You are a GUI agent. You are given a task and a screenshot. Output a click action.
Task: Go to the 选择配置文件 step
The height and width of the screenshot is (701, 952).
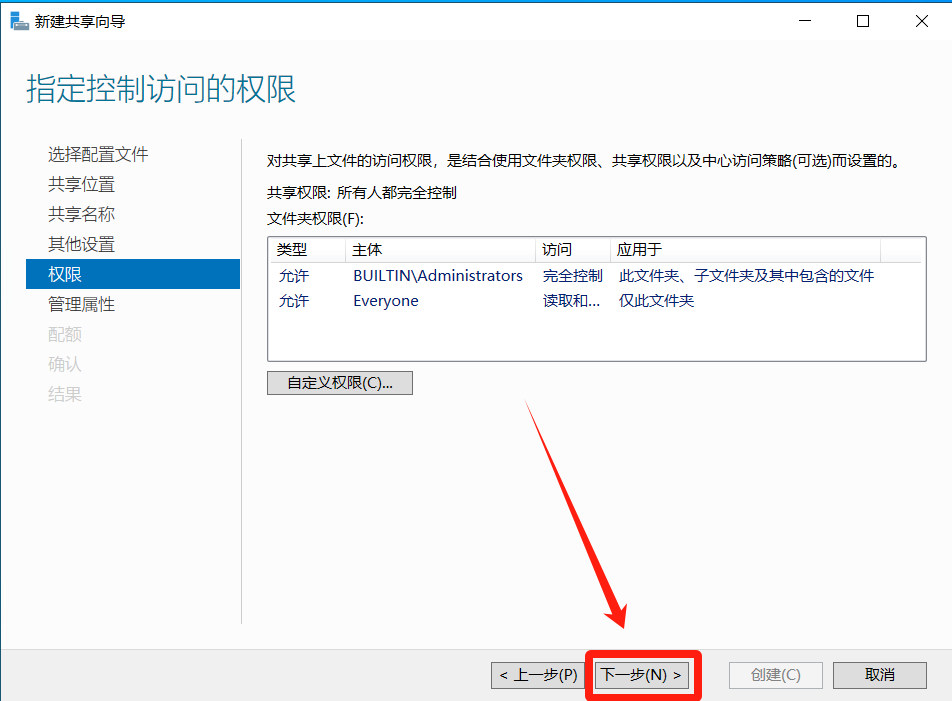98,154
